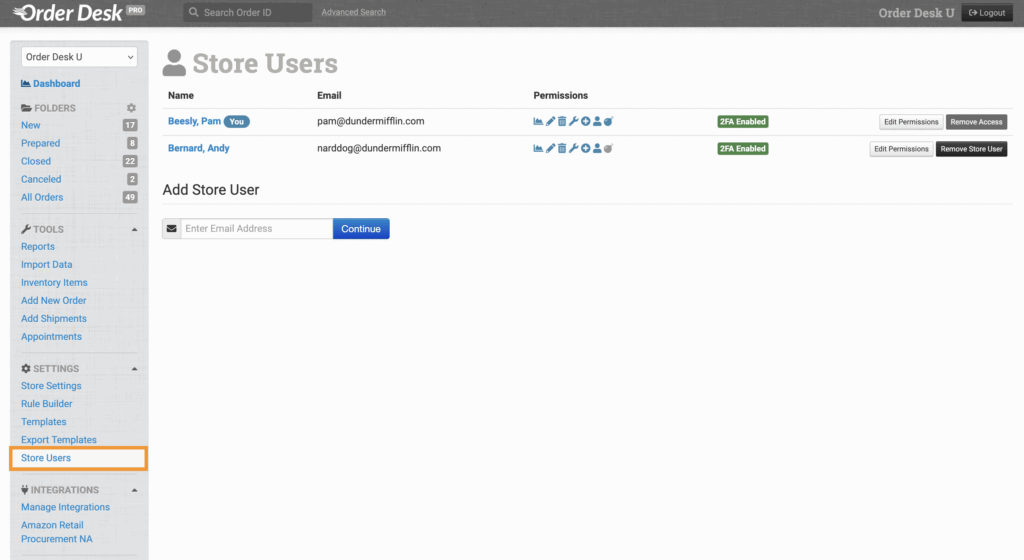Open the Advanced Search link
This screenshot has height=560, width=1024.
(x=353, y=13)
